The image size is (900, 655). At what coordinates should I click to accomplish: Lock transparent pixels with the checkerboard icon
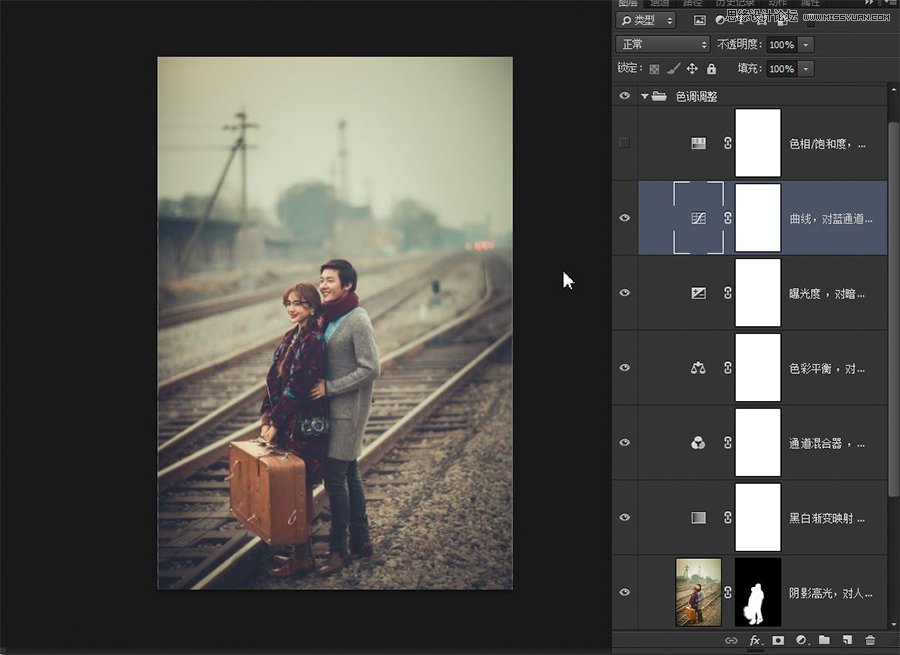click(x=654, y=69)
